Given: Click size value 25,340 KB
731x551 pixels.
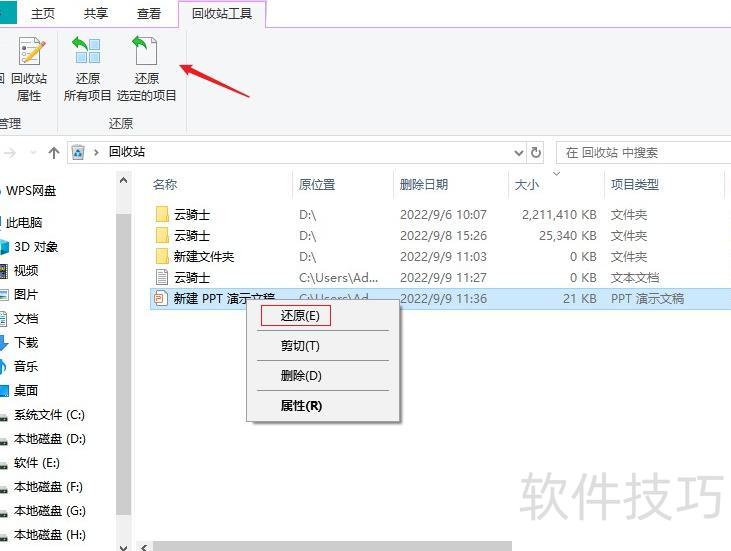Looking at the screenshot, I should coord(568,235).
